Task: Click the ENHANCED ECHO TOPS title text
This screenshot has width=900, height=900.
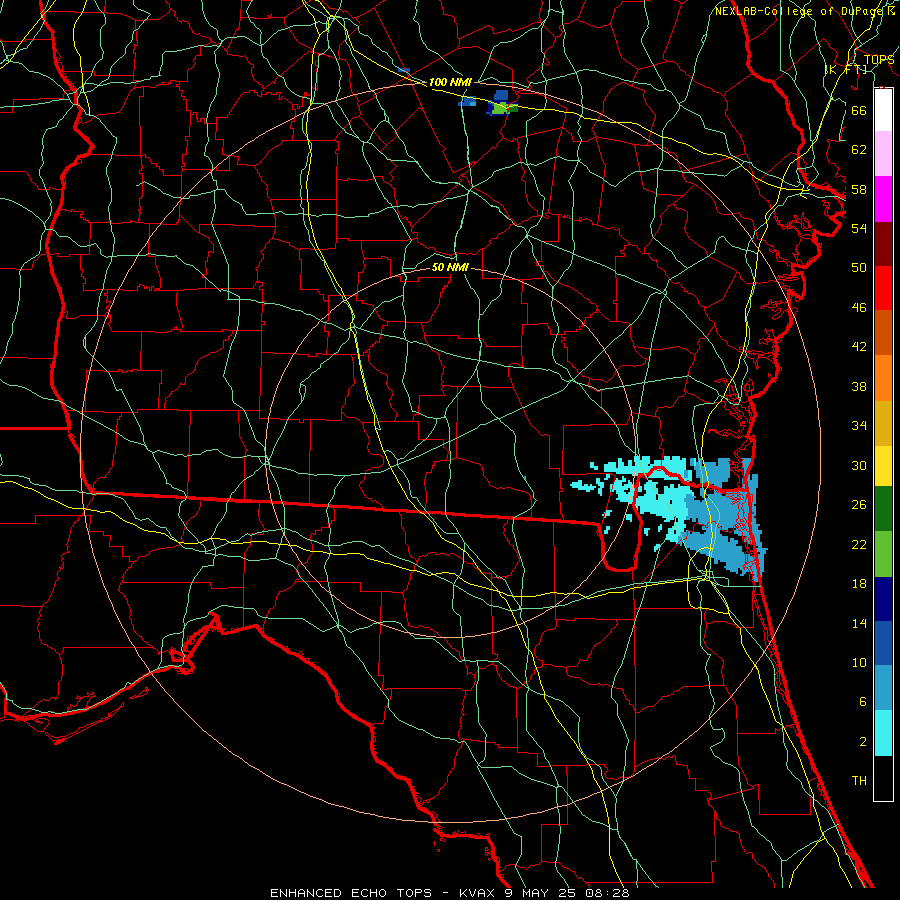Action: pos(351,893)
